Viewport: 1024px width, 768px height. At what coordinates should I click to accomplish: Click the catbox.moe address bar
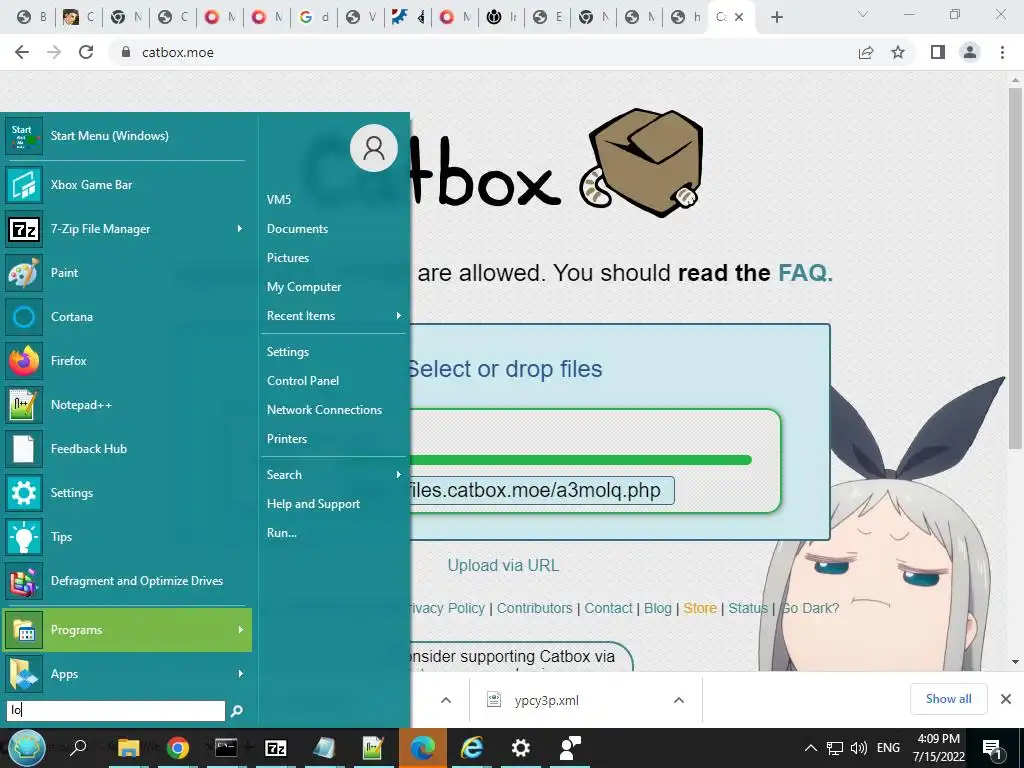[483, 52]
